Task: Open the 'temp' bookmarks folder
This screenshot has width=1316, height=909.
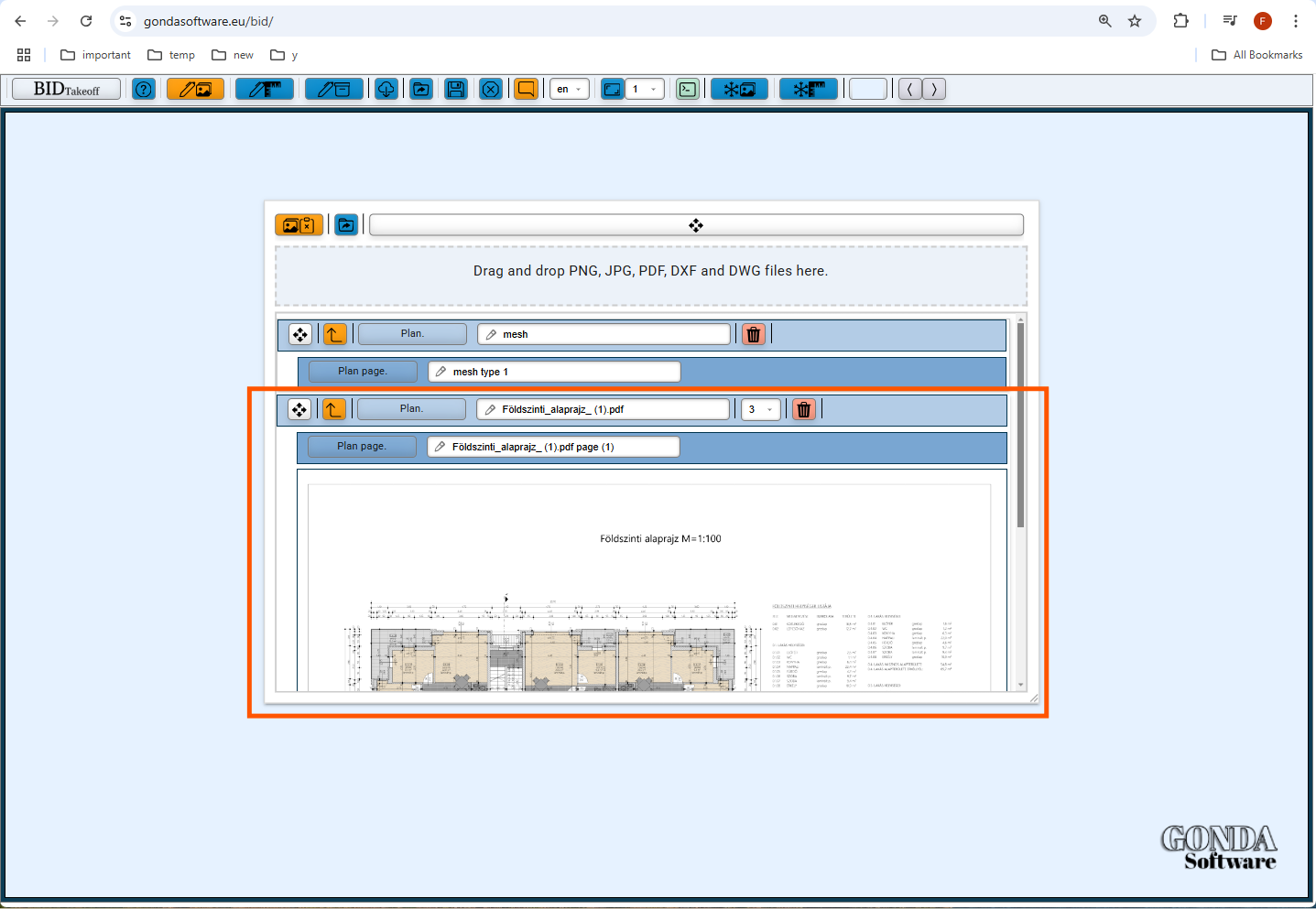Action: 171,55
